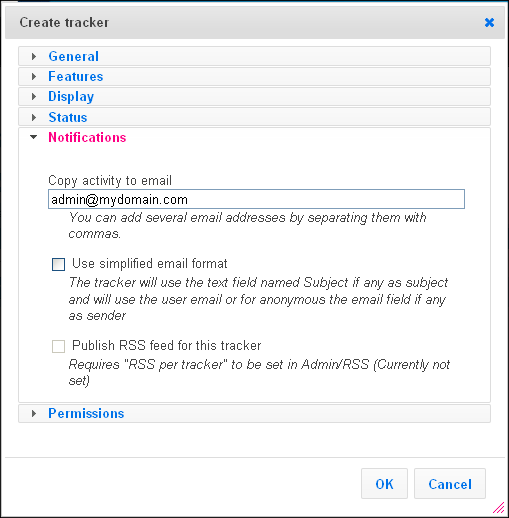Expand the General section header
The width and height of the screenshot is (509, 518).
254,56
